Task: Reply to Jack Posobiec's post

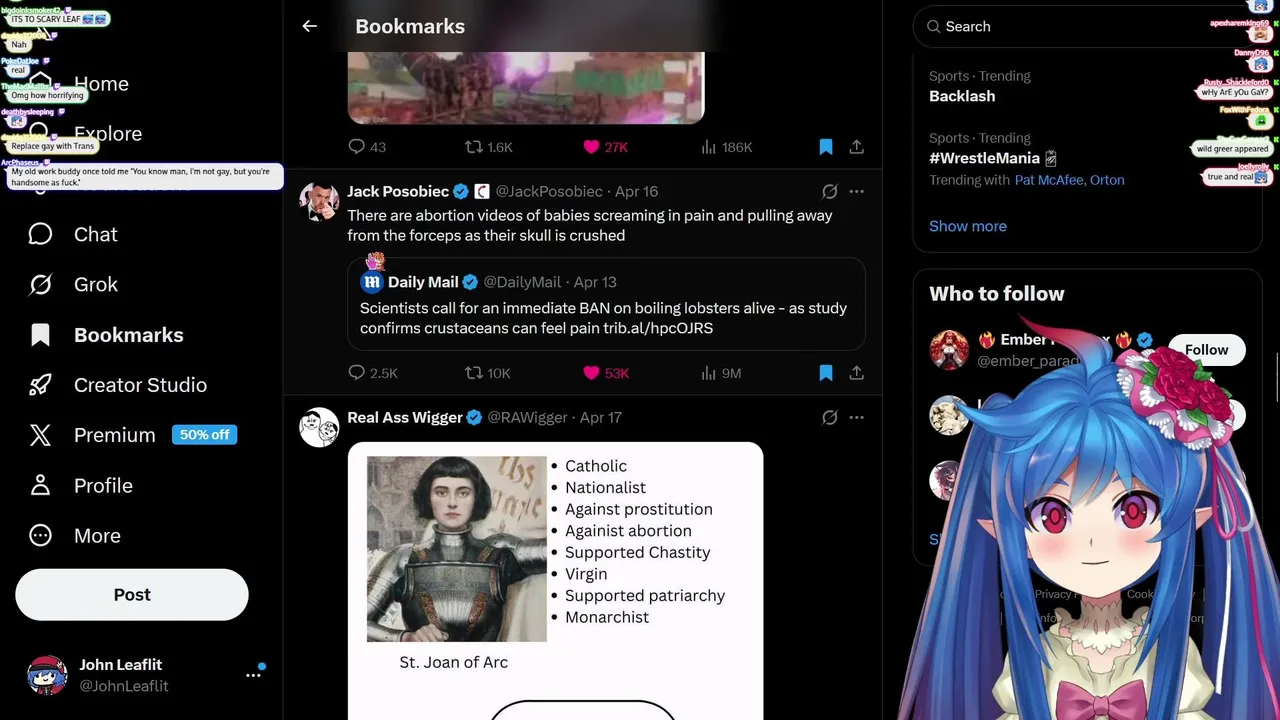Action: pyautogui.click(x=372, y=373)
